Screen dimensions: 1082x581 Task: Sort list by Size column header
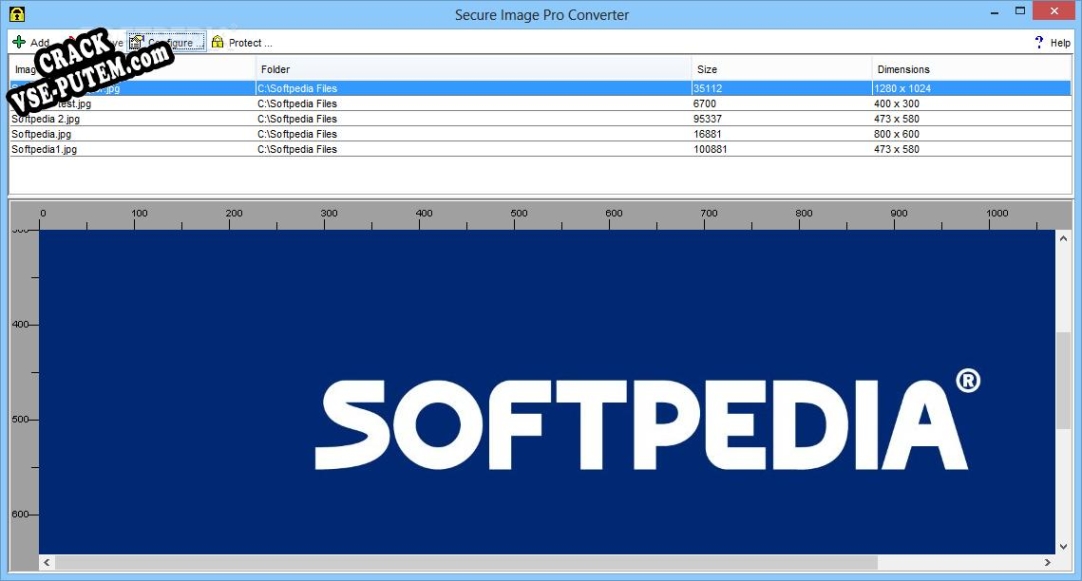pos(781,69)
